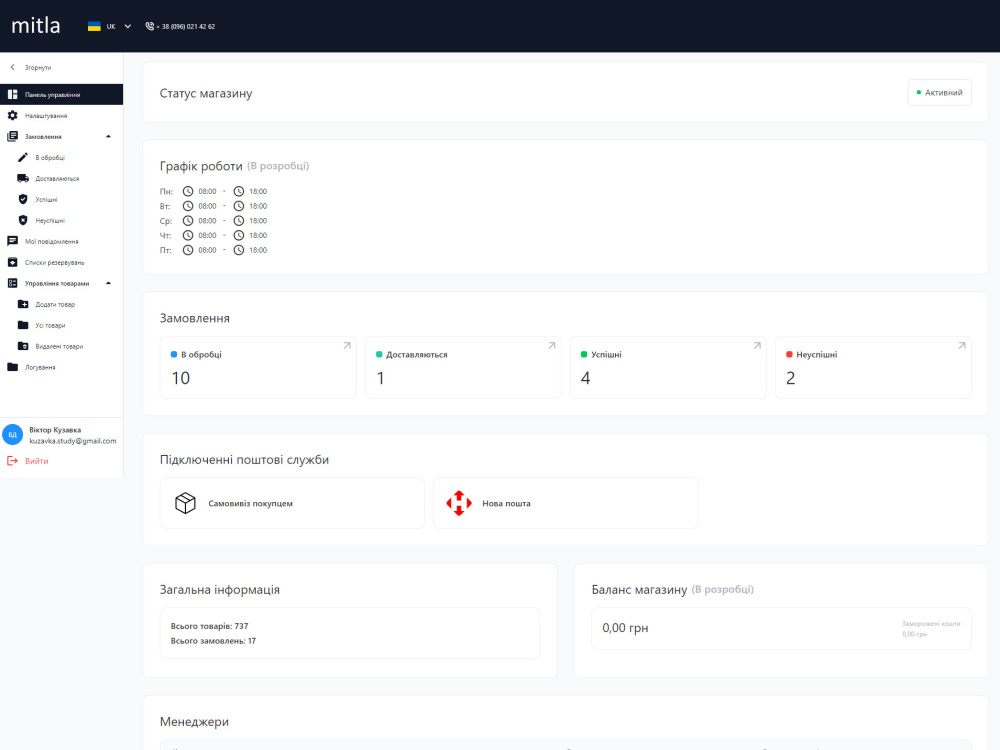Click user name Віктор Кузавка
The image size is (1000, 750).
click(x=55, y=430)
